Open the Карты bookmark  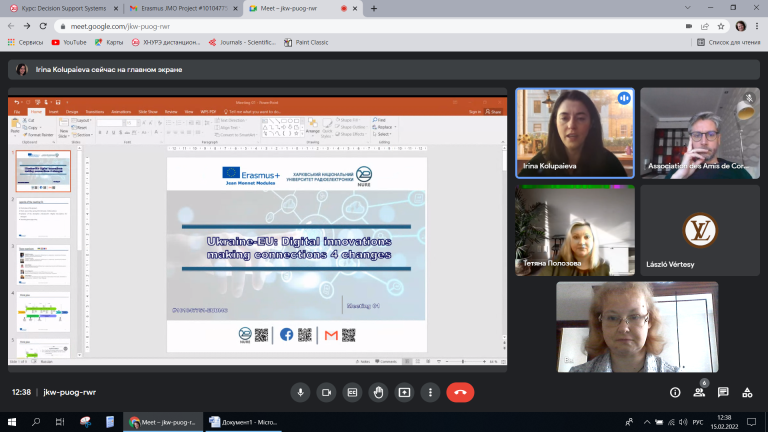click(109, 43)
